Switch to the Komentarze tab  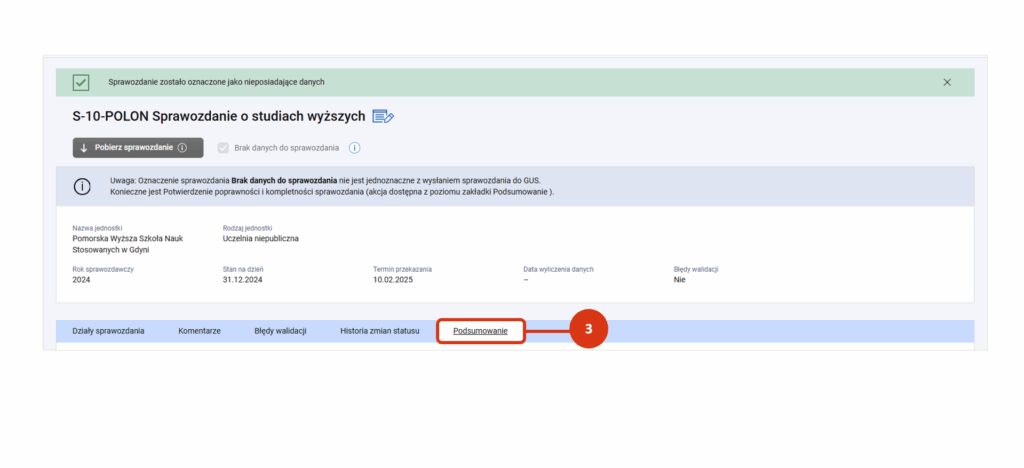pos(199,331)
